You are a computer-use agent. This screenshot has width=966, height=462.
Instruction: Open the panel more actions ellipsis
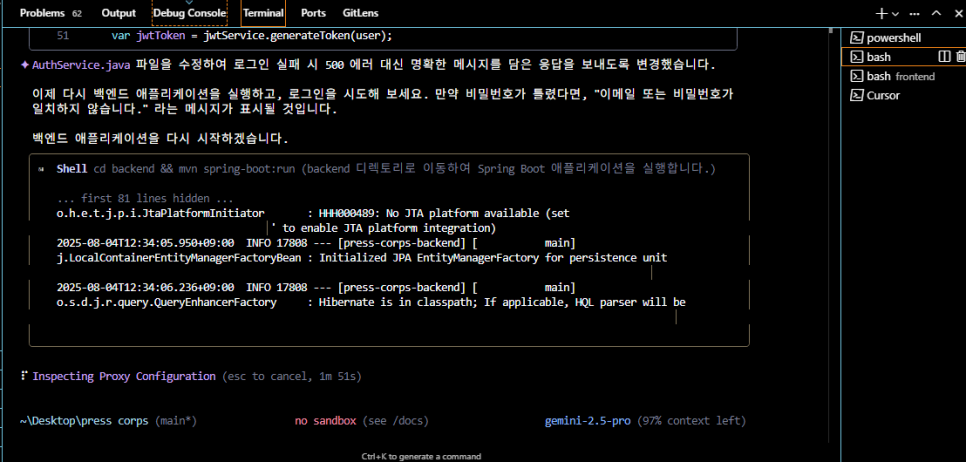pyautogui.click(x=914, y=13)
